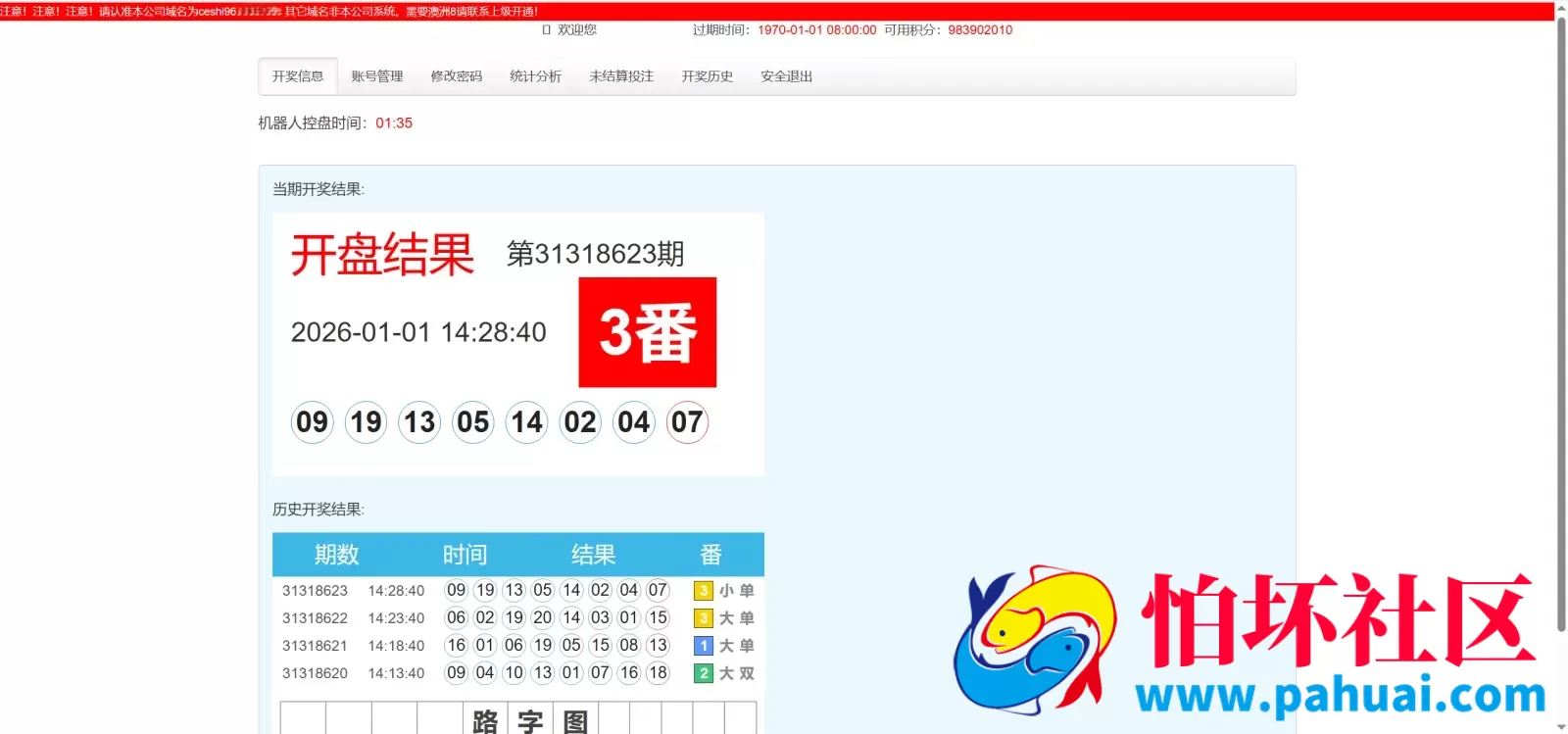Image resolution: width=1568 pixels, height=734 pixels.
Task: Click yellow 3 badge in row 31318623
Action: 704,591
